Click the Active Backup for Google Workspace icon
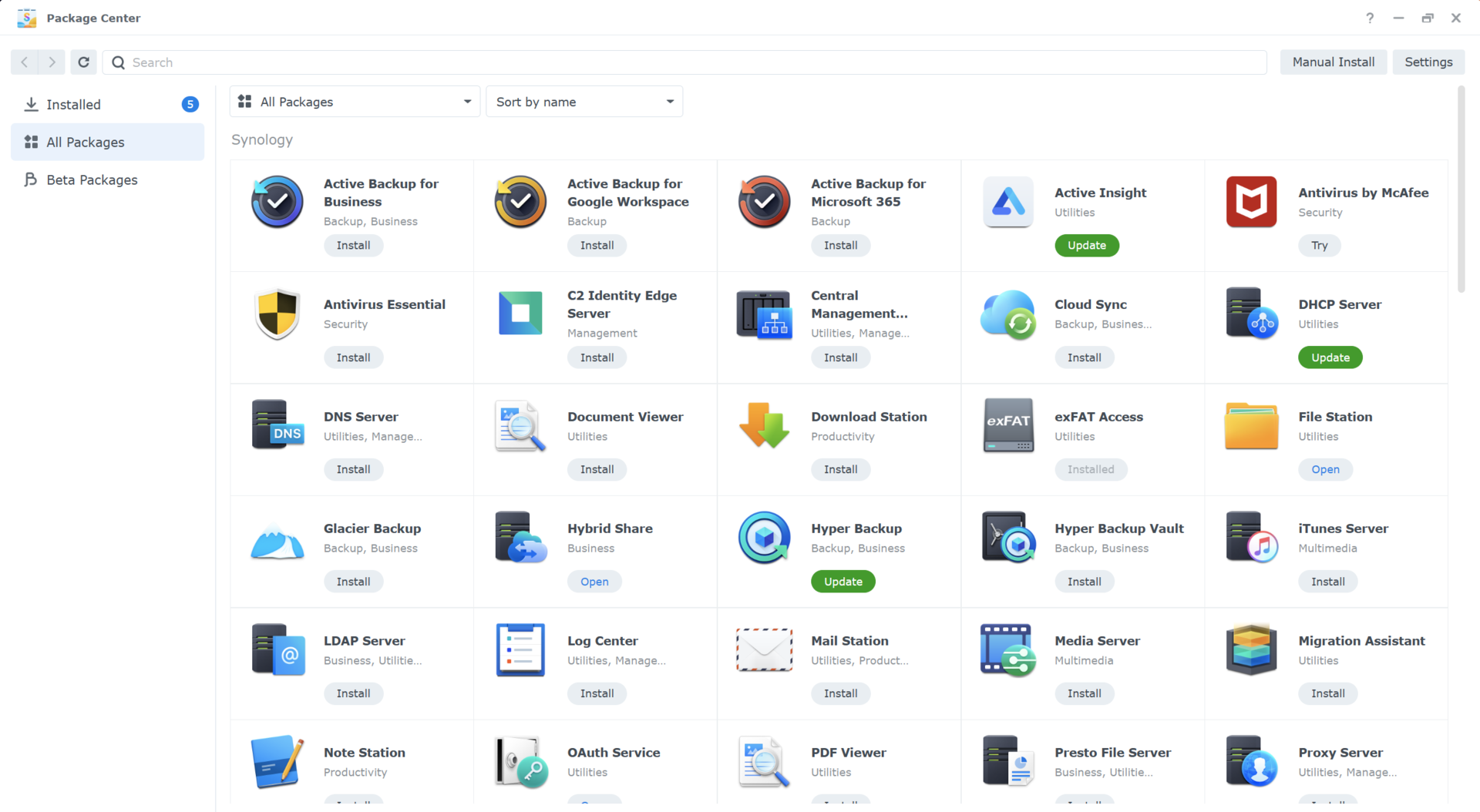This screenshot has width=1480, height=812. click(520, 202)
